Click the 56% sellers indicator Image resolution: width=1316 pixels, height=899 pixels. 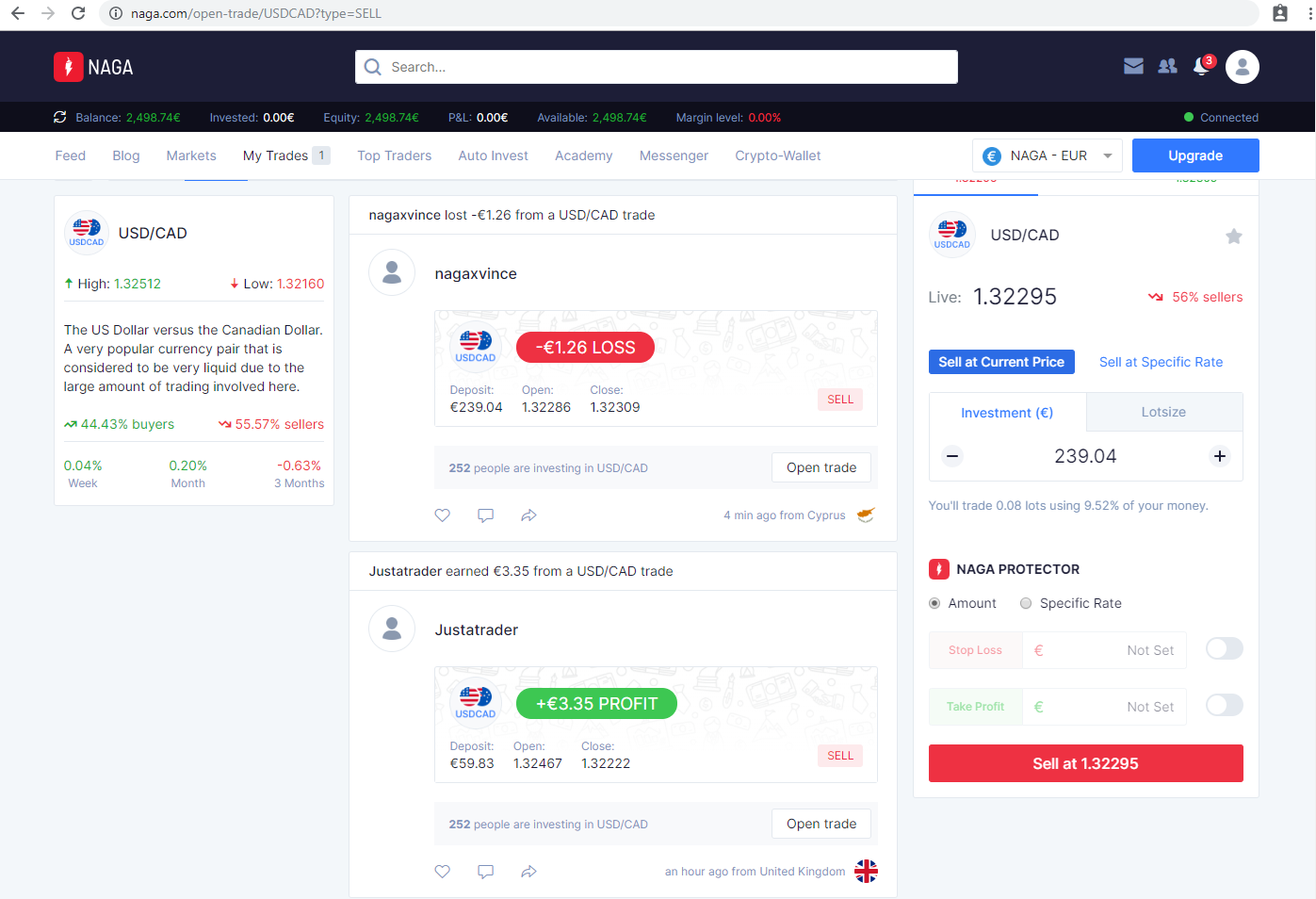[1195, 297]
